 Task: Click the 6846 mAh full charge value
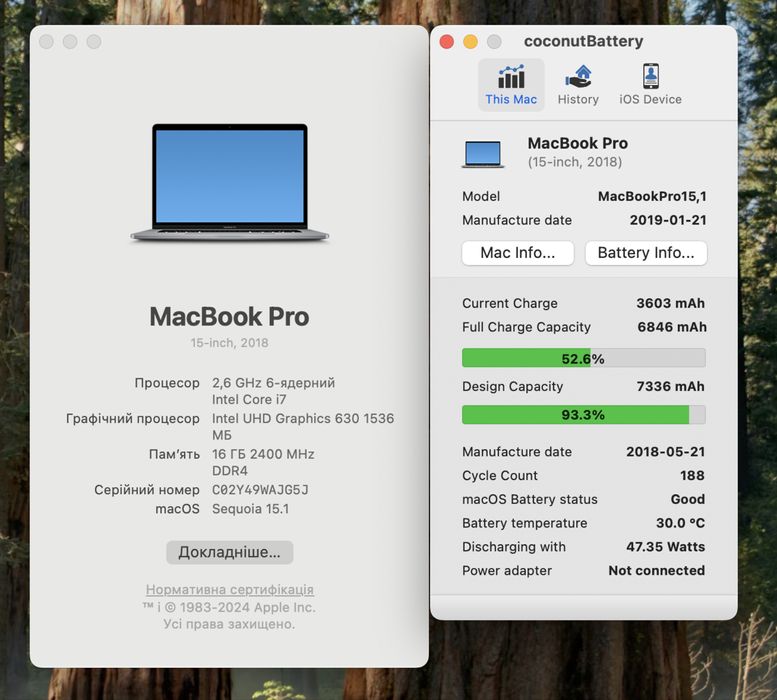[672, 327]
